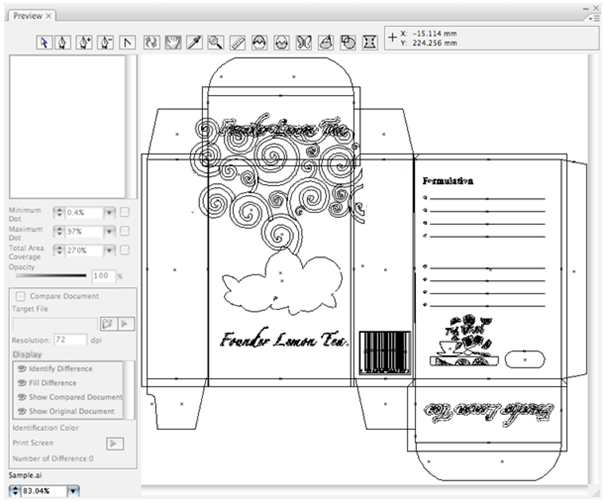
Task: Browse for target file folder button
Action: pos(106,324)
